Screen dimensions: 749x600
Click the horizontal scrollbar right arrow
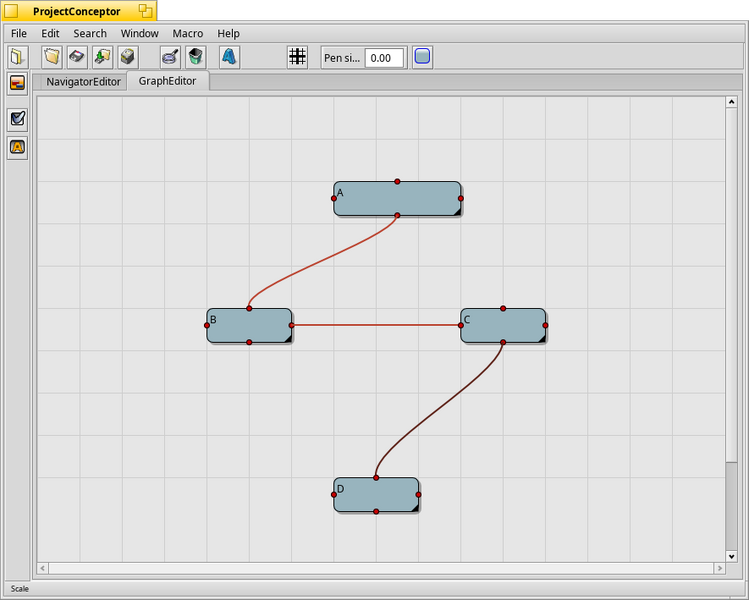(720, 568)
